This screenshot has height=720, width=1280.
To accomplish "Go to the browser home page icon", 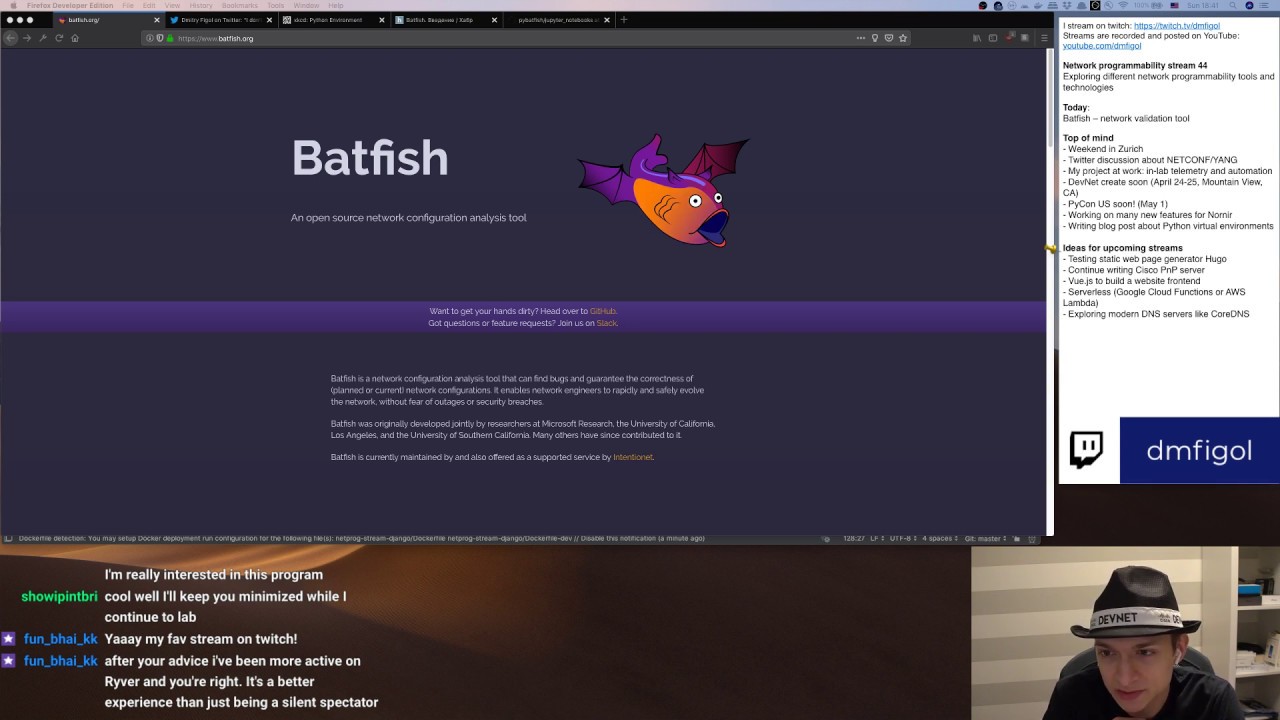I will coord(75,38).
